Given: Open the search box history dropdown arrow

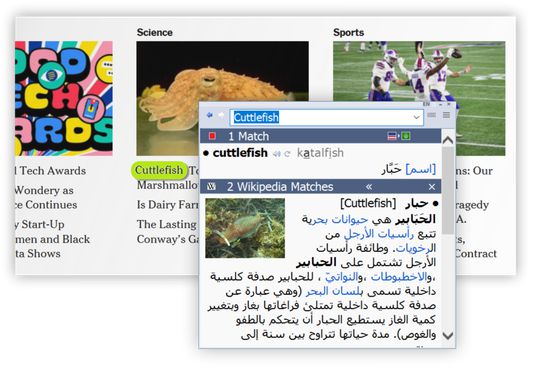Looking at the screenshot, I should click(416, 118).
